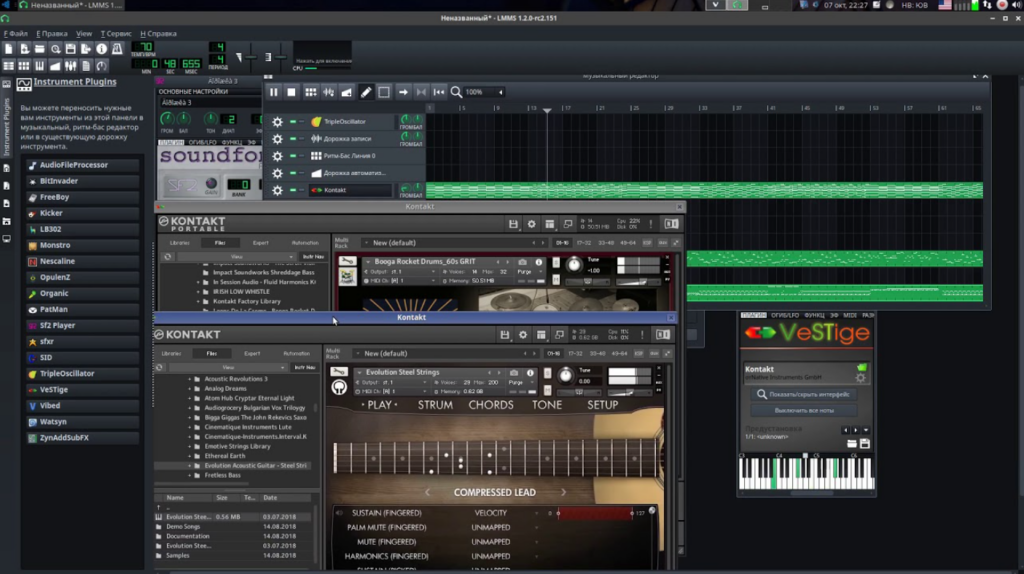Switch to ОГИБ/LFO tab in VeSTige

[785, 315]
